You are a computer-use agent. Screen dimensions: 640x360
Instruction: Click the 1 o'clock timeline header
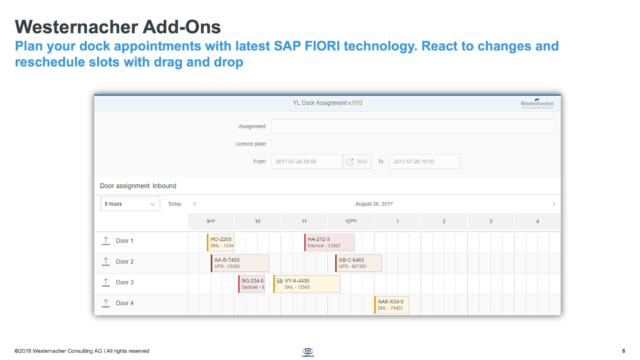(398, 221)
